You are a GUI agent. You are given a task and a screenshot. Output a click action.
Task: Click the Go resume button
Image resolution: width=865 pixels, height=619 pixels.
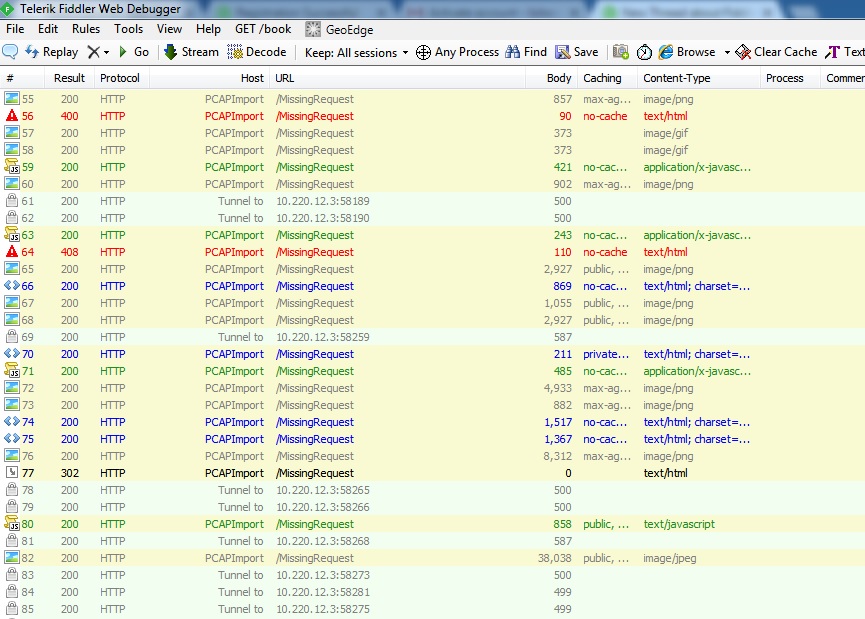(134, 52)
